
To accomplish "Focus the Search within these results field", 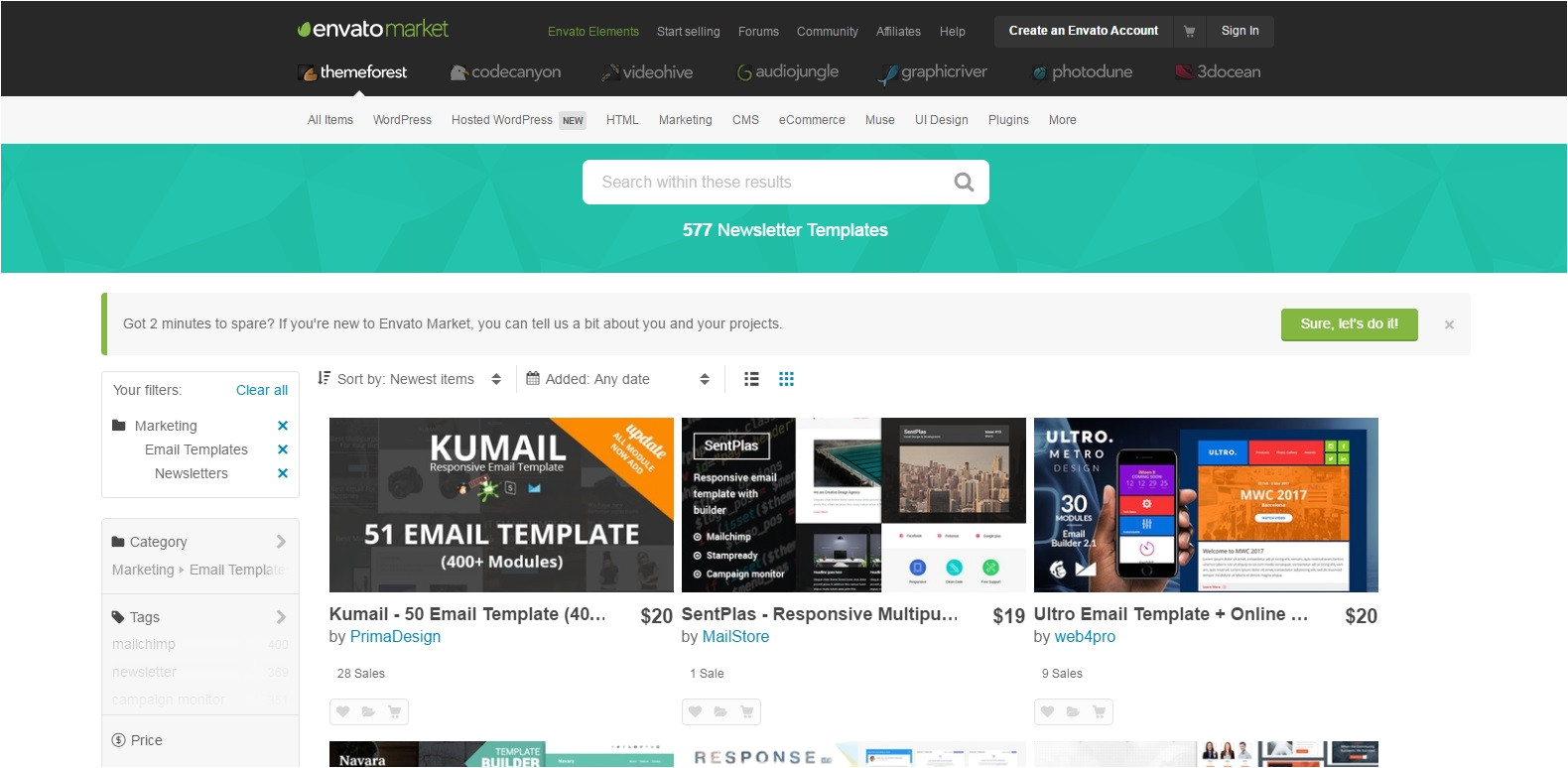I will tap(786, 183).
